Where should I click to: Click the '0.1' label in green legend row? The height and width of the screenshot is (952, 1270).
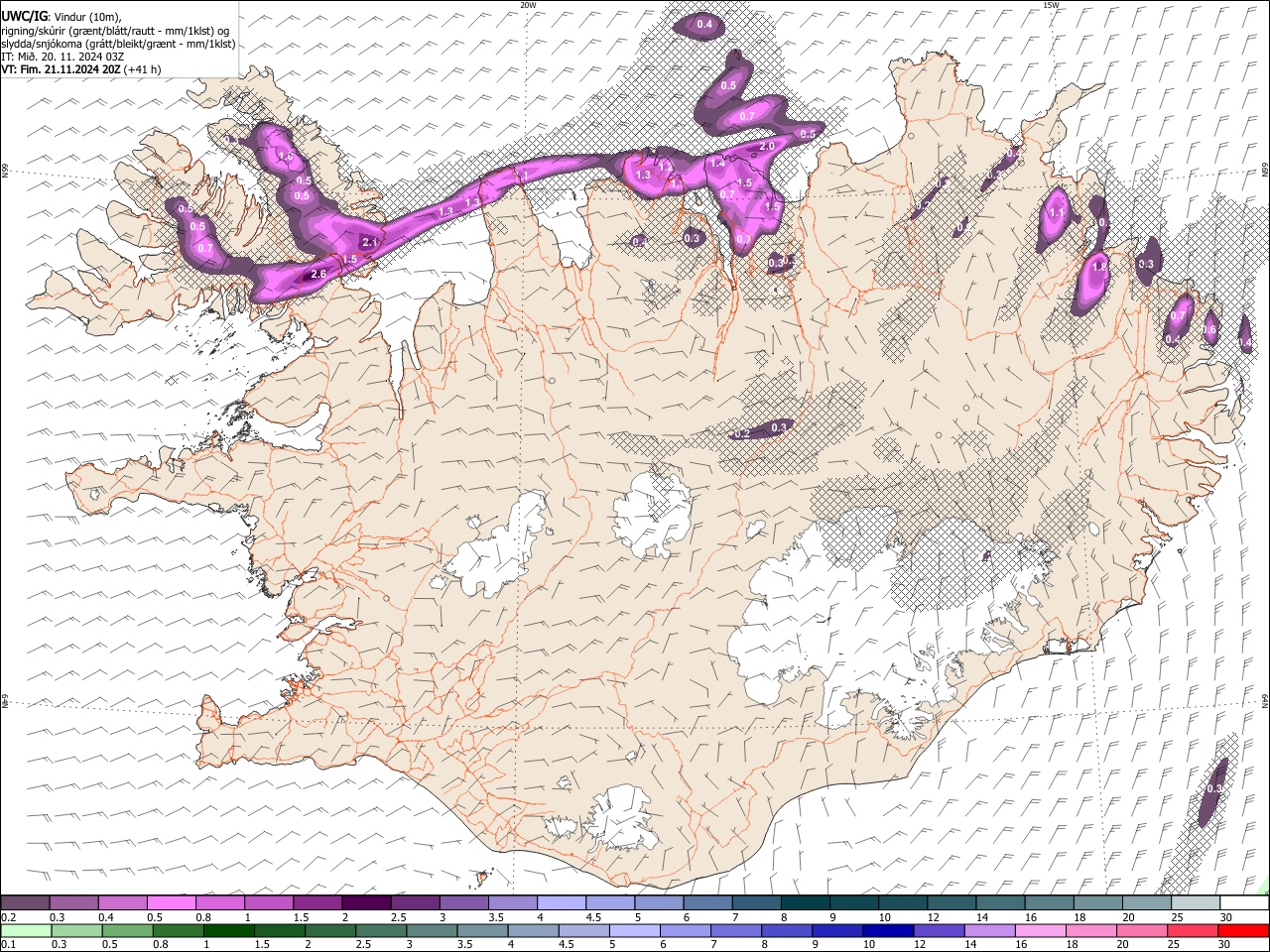point(7,944)
